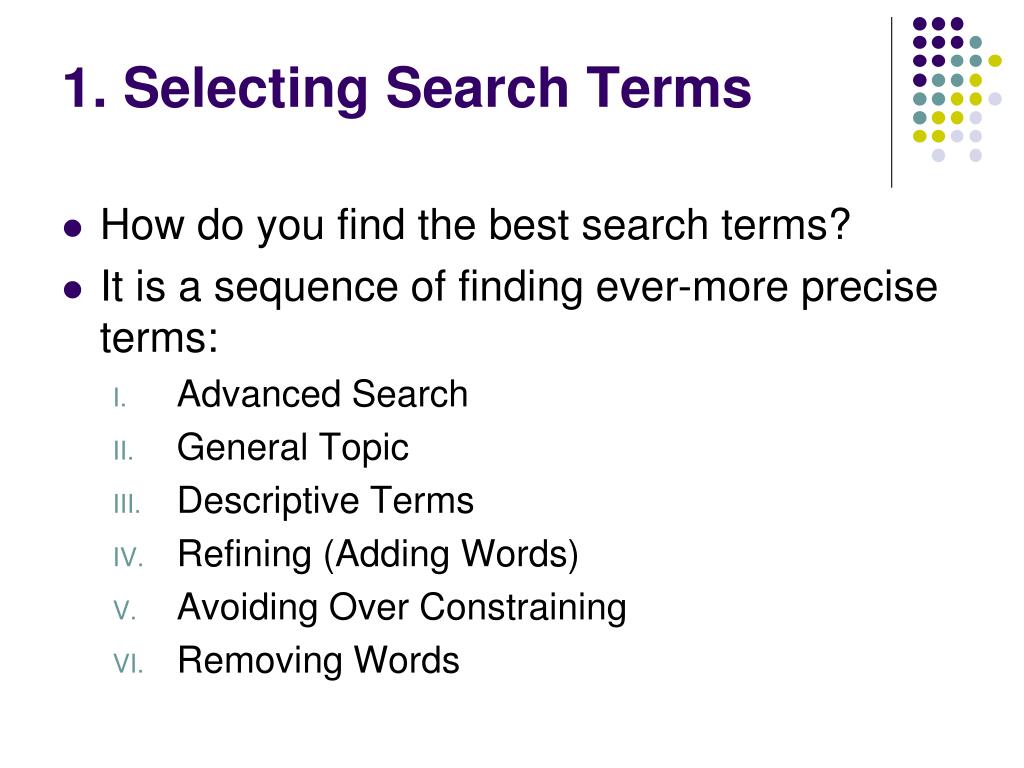Click the Descriptive Terms list entry
Viewport: 1024px width, 768px height.
[325, 502]
